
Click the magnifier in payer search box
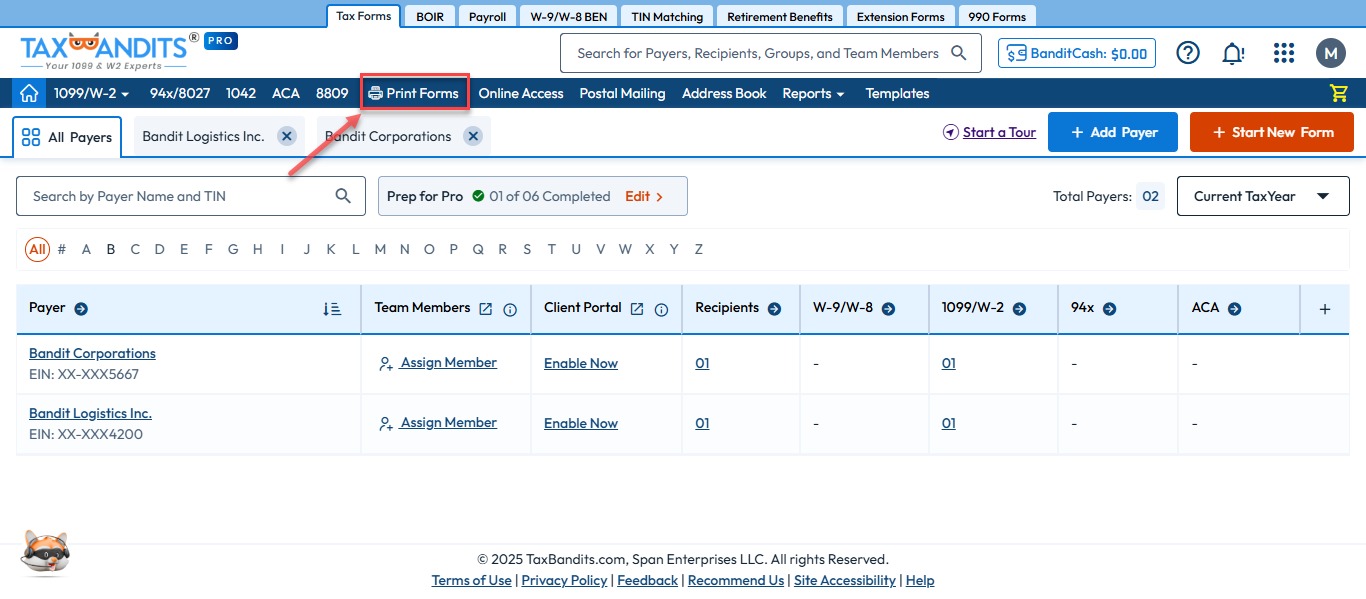pos(343,196)
